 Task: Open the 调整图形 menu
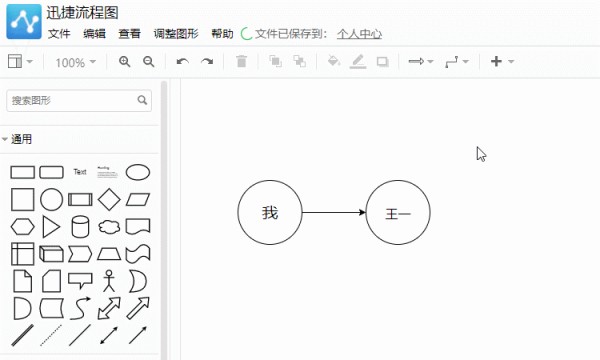176,34
